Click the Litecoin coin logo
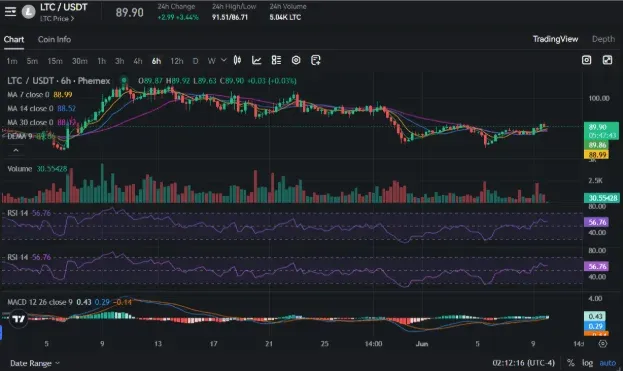 (28, 12)
